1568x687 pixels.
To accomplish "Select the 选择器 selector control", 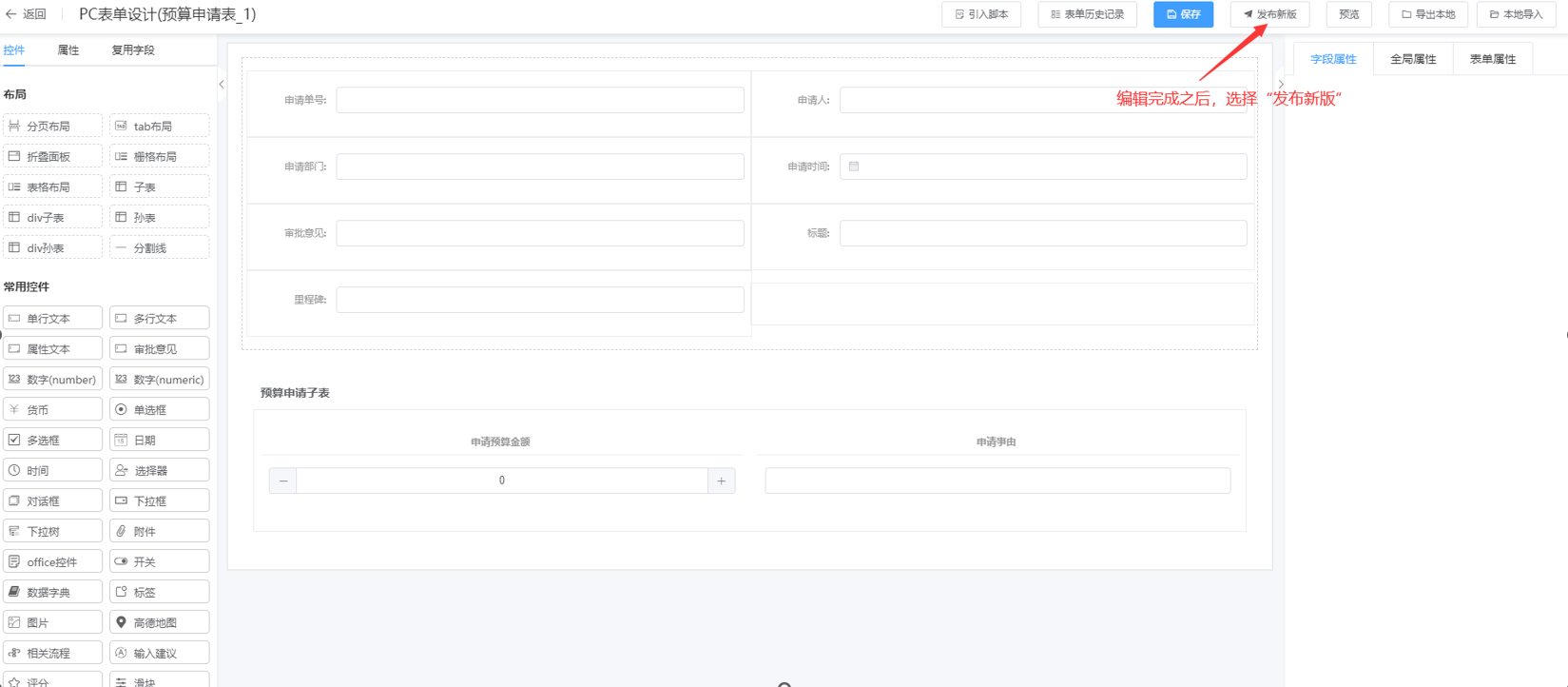I will coord(160,470).
